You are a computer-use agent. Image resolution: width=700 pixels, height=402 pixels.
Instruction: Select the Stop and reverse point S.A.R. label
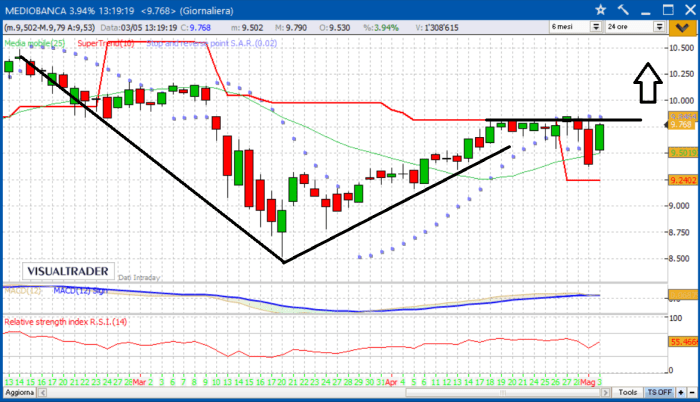click(x=212, y=43)
